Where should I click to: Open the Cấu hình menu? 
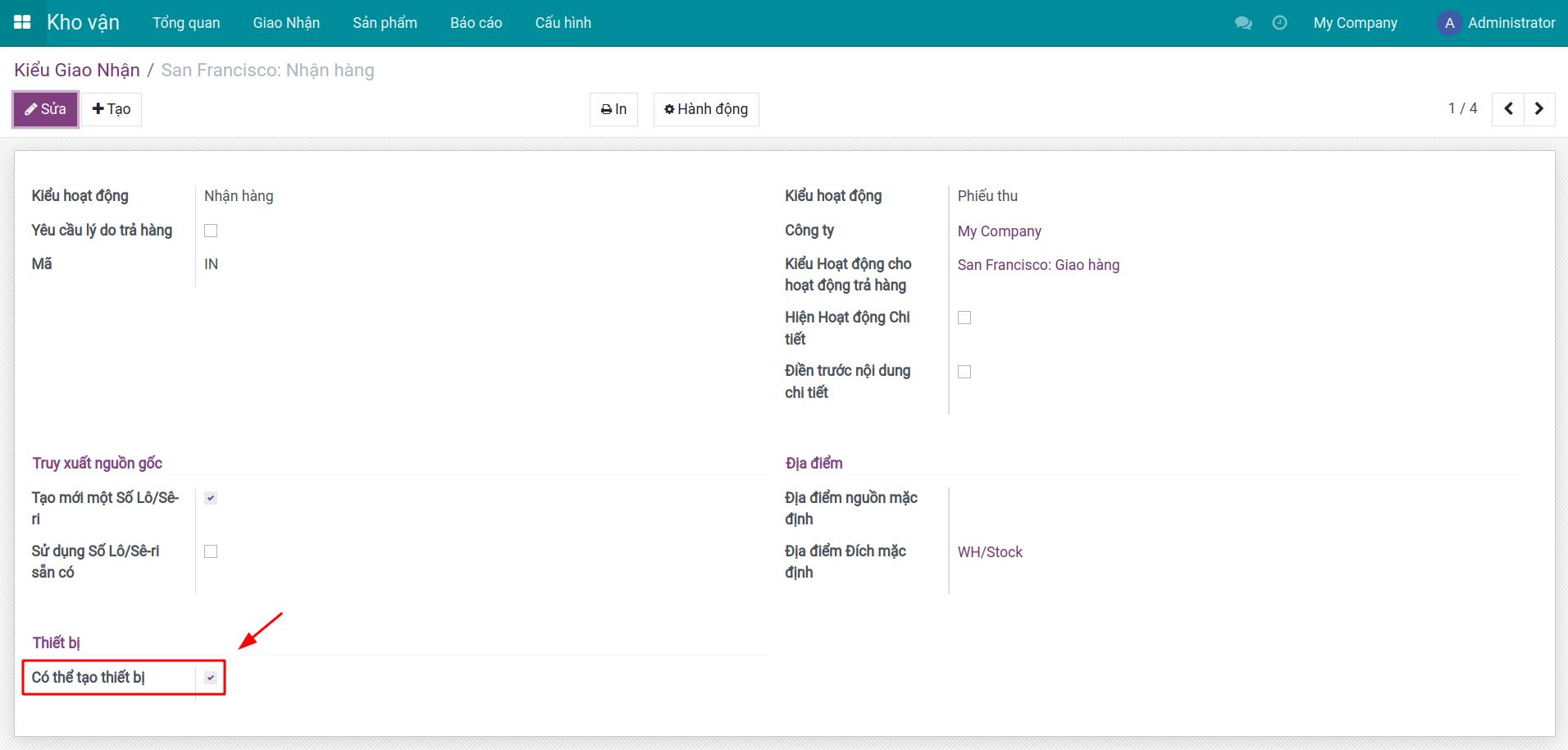pos(563,23)
